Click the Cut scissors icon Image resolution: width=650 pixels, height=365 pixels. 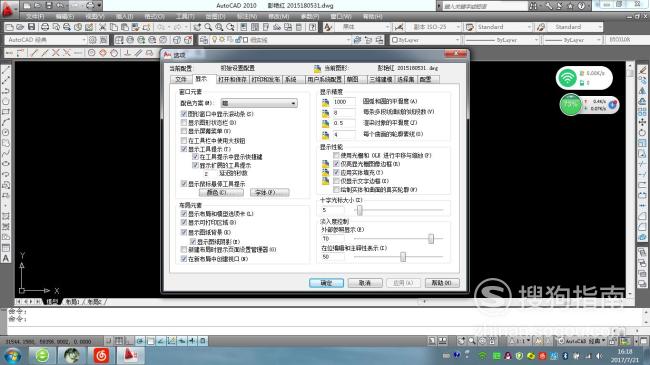102,27
